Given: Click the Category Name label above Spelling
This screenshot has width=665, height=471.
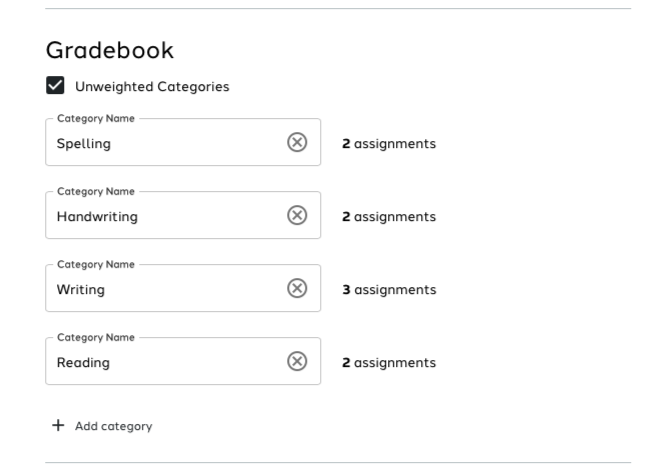Looking at the screenshot, I should [96, 118].
